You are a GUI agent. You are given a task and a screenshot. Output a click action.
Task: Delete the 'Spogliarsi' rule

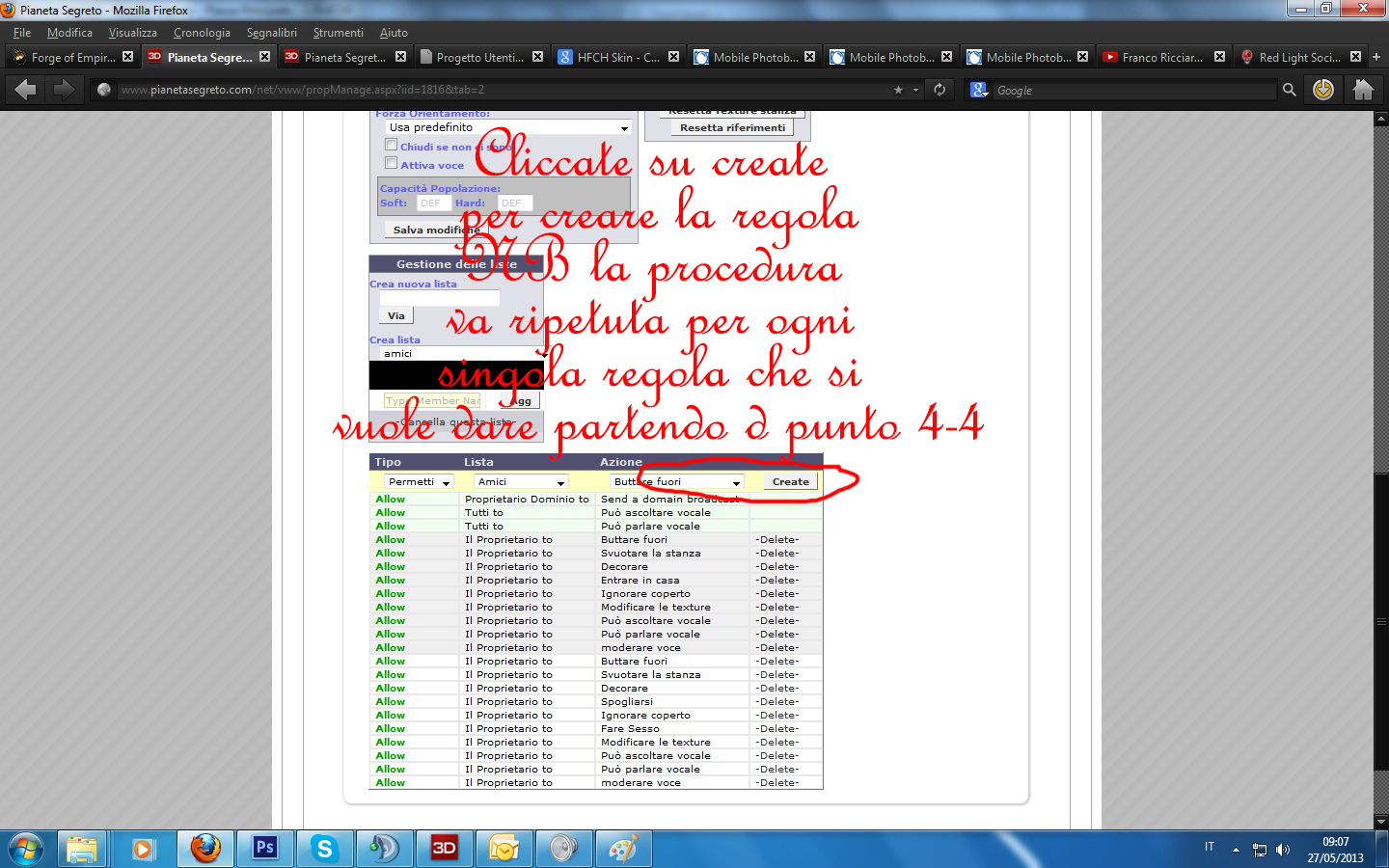tap(776, 702)
